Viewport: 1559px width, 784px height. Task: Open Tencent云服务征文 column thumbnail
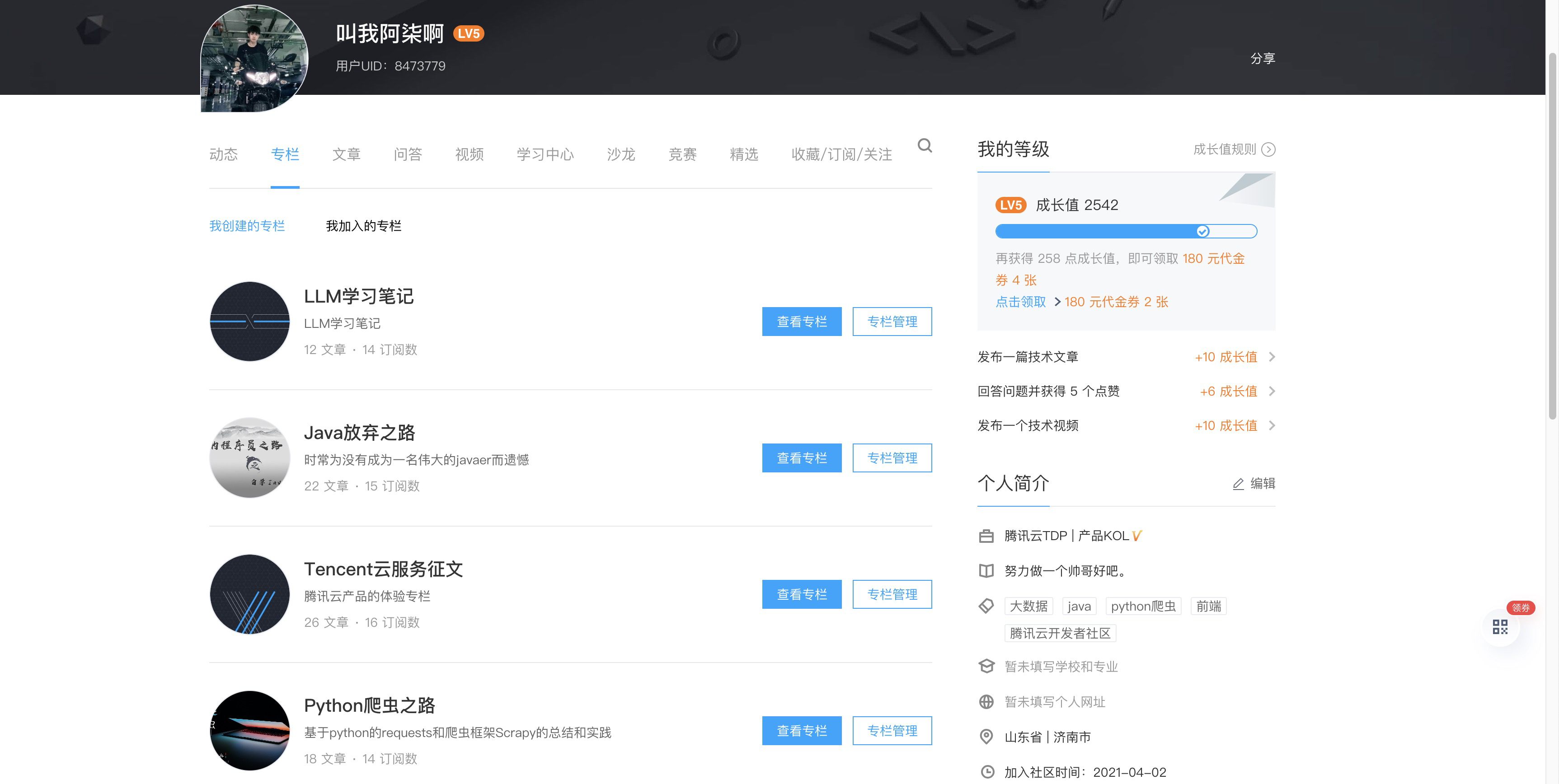click(249, 594)
